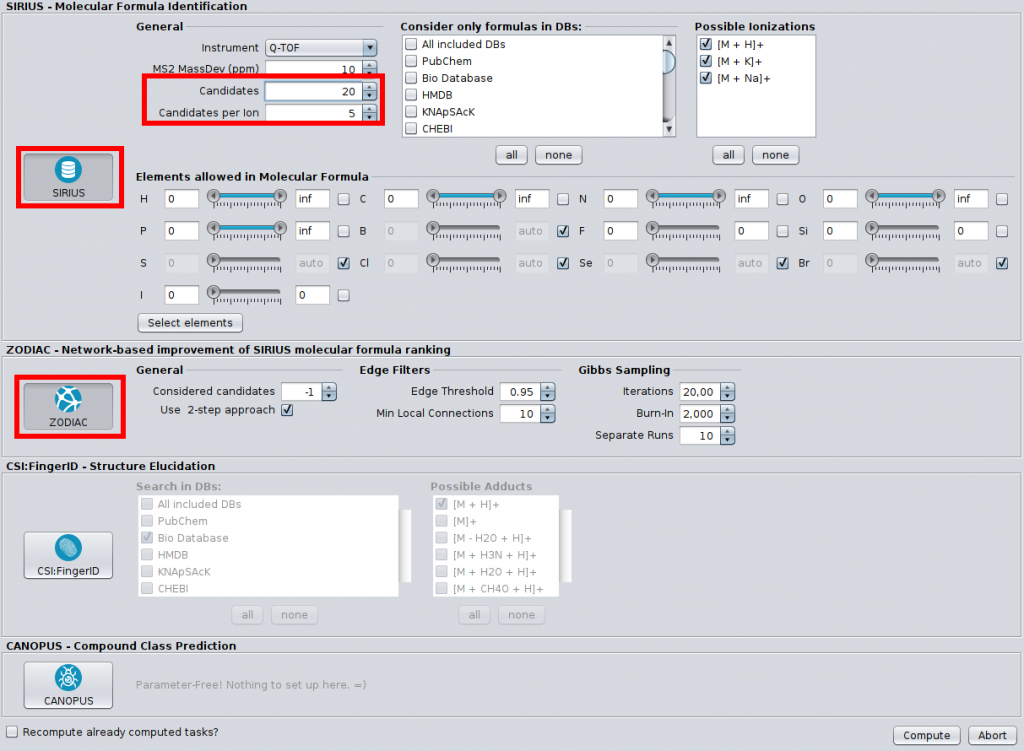Click the Considered candidates field
The height and width of the screenshot is (751, 1024).
tap(302, 392)
